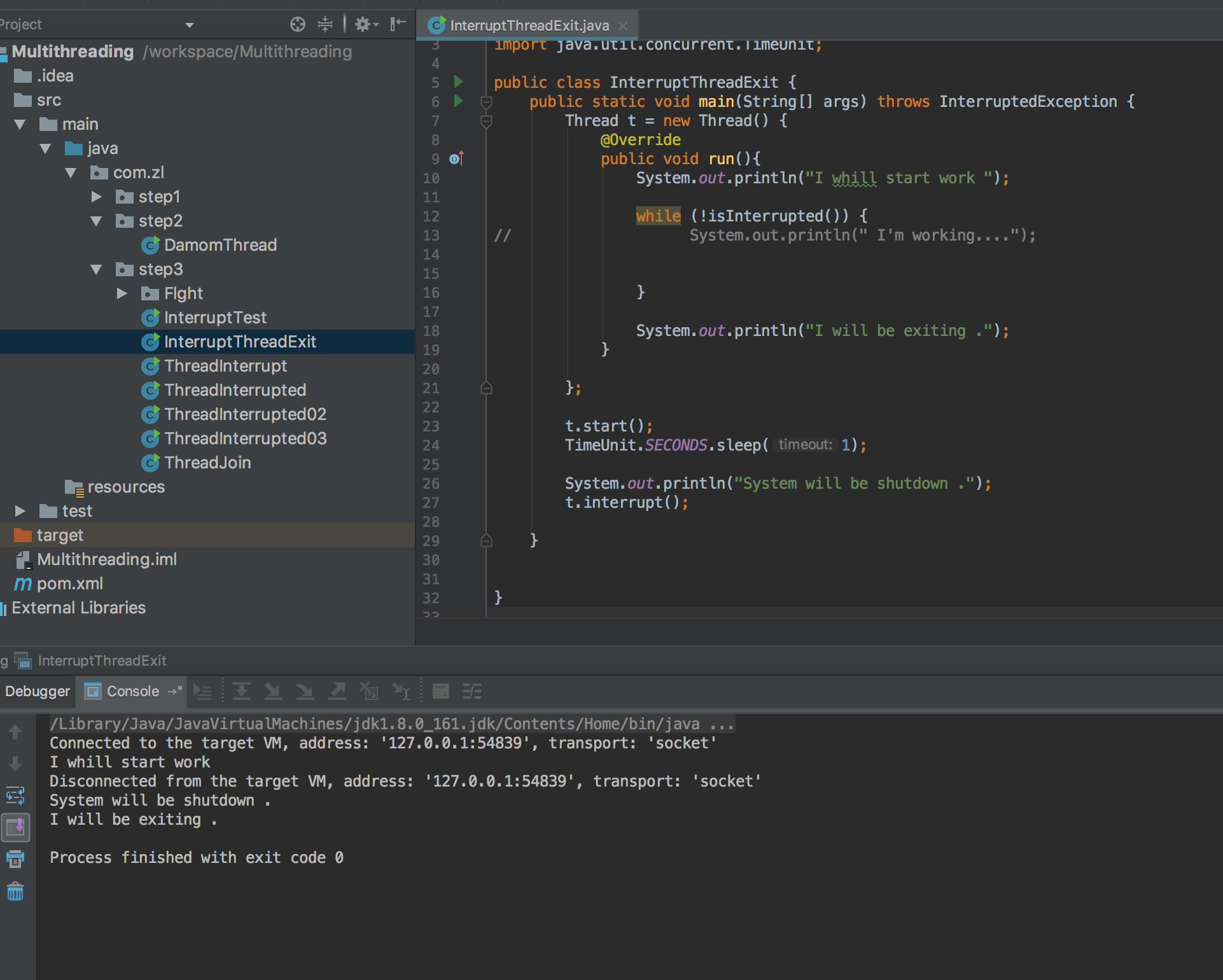This screenshot has height=980, width=1223.
Task: Switch to the Debugger tab
Action: point(38,691)
